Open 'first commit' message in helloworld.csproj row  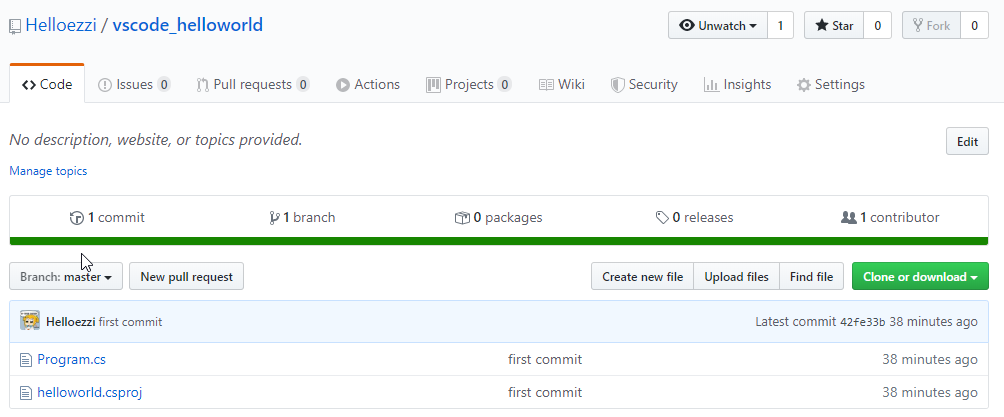[545, 392]
